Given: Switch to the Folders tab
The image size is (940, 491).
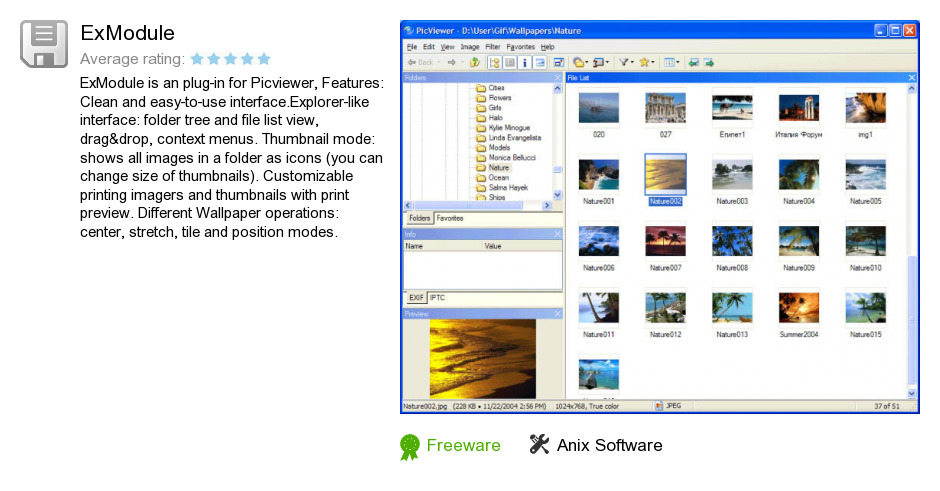Looking at the screenshot, I should 419,218.
